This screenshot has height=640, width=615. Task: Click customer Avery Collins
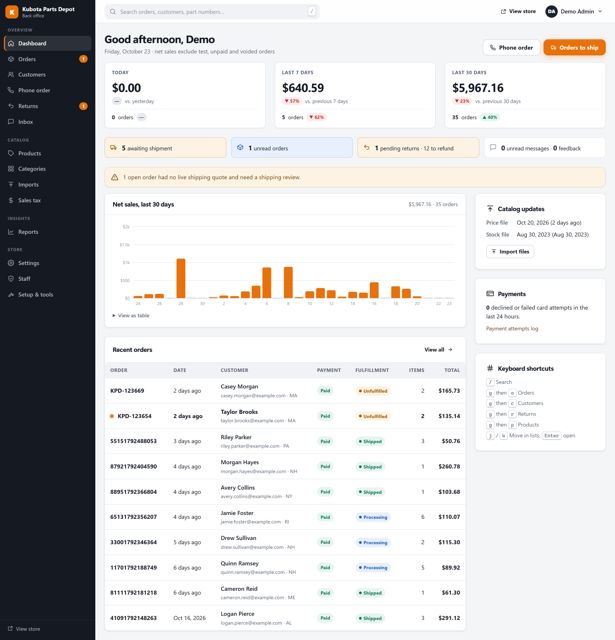click(238, 488)
